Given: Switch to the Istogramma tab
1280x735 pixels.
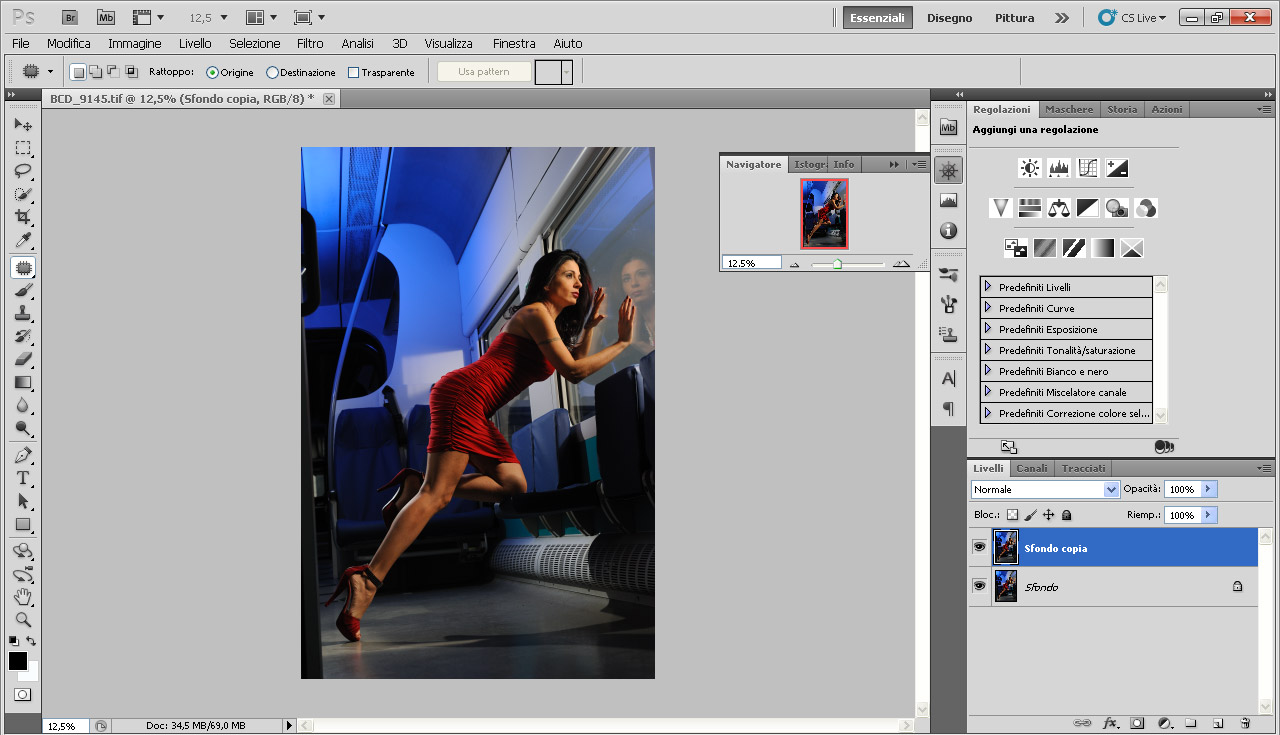Looking at the screenshot, I should (x=810, y=164).
